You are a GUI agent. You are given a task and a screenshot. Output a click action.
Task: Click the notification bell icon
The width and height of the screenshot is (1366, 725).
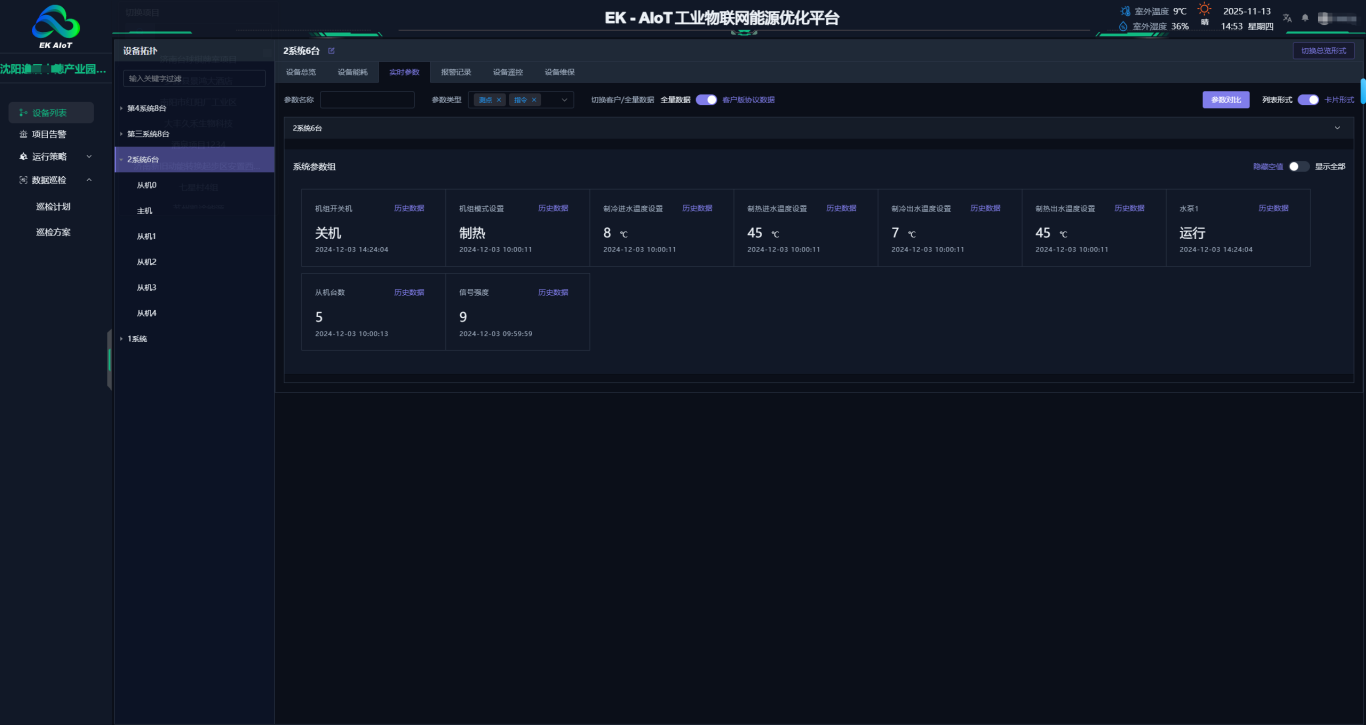pyautogui.click(x=1304, y=18)
